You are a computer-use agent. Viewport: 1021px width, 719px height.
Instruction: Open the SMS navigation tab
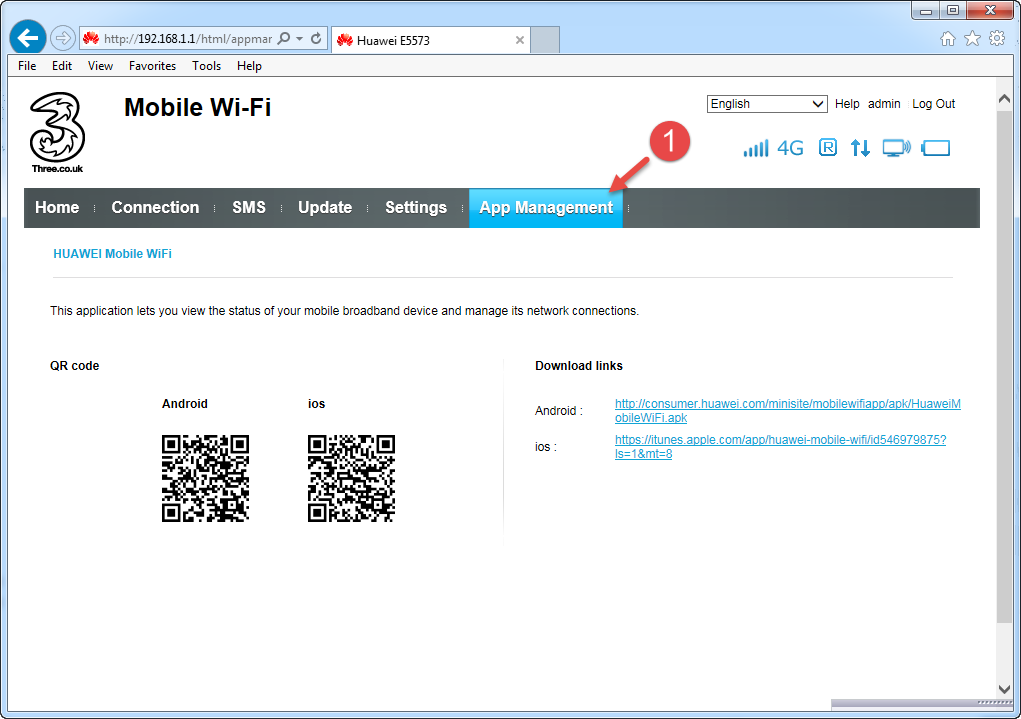[249, 208]
